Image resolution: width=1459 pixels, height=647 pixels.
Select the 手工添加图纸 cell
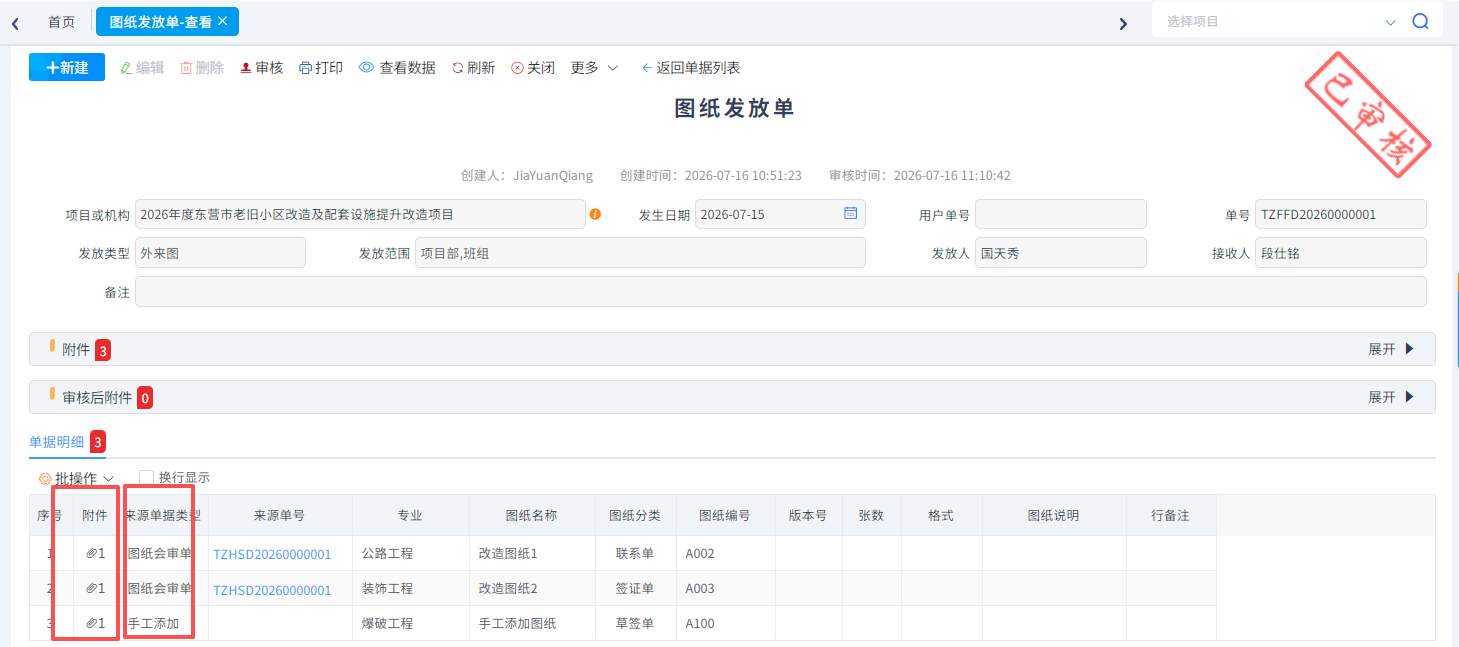(x=532, y=623)
